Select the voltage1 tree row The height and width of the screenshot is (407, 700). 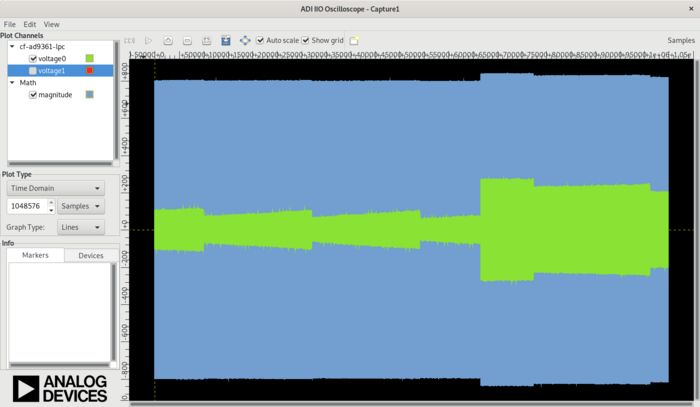tap(60, 71)
